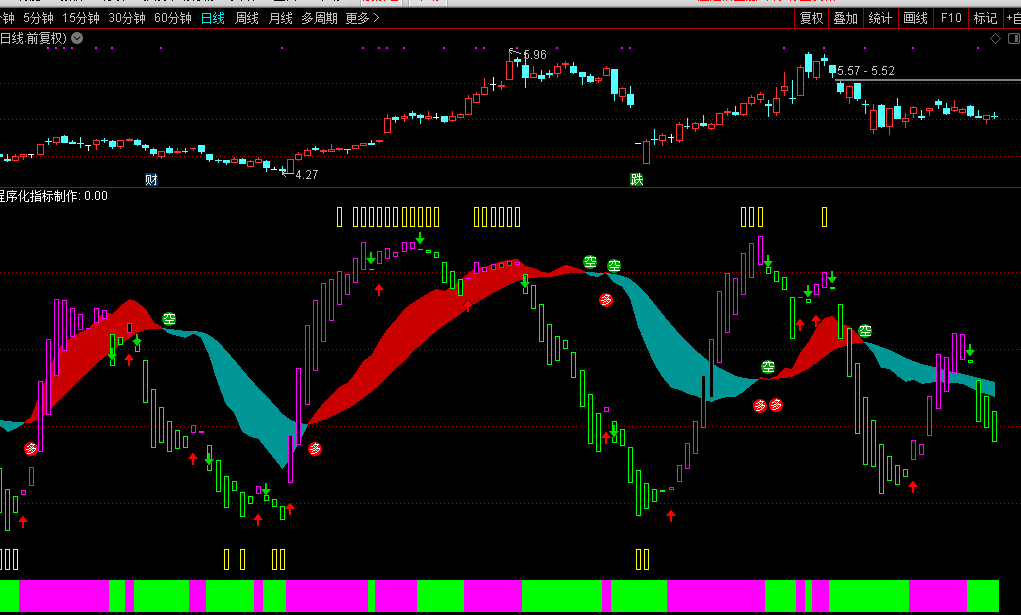Click the red 多 signal near the chart's left edge

31,449
